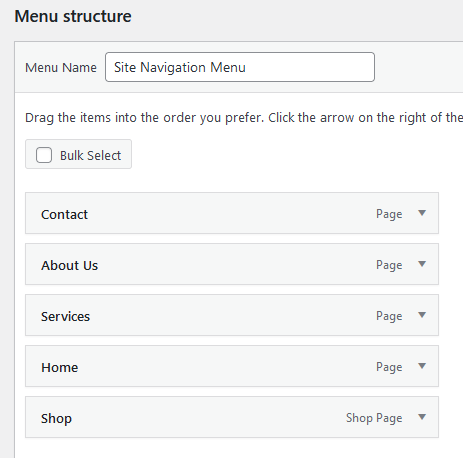Tick the Bulk Select checkbox
The image size is (463, 458).
(44, 155)
